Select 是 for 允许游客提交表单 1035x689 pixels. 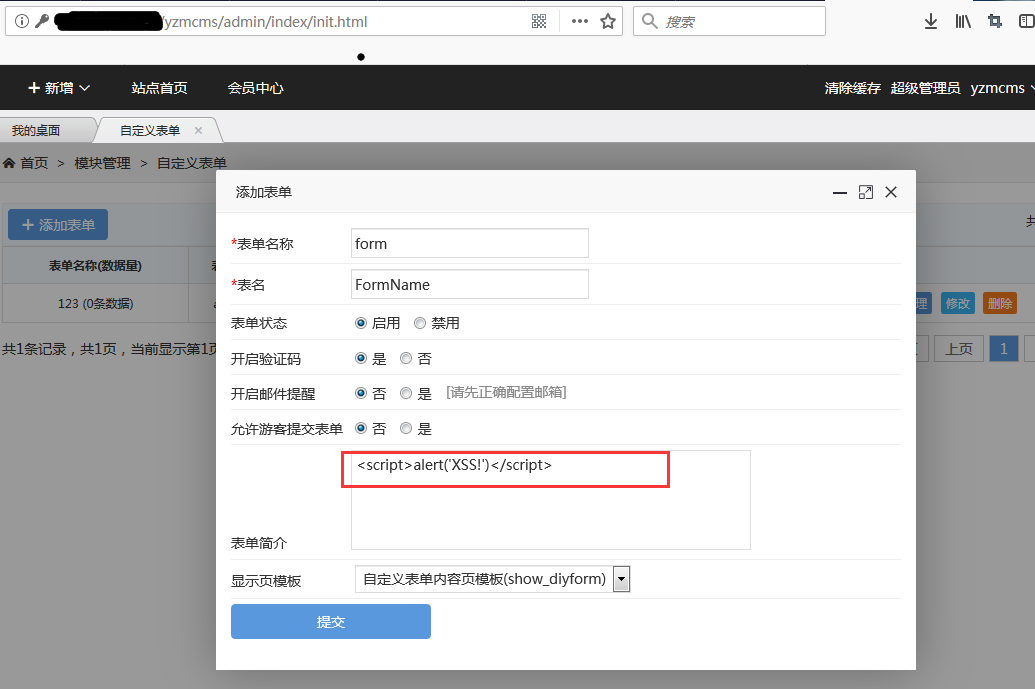[406, 428]
